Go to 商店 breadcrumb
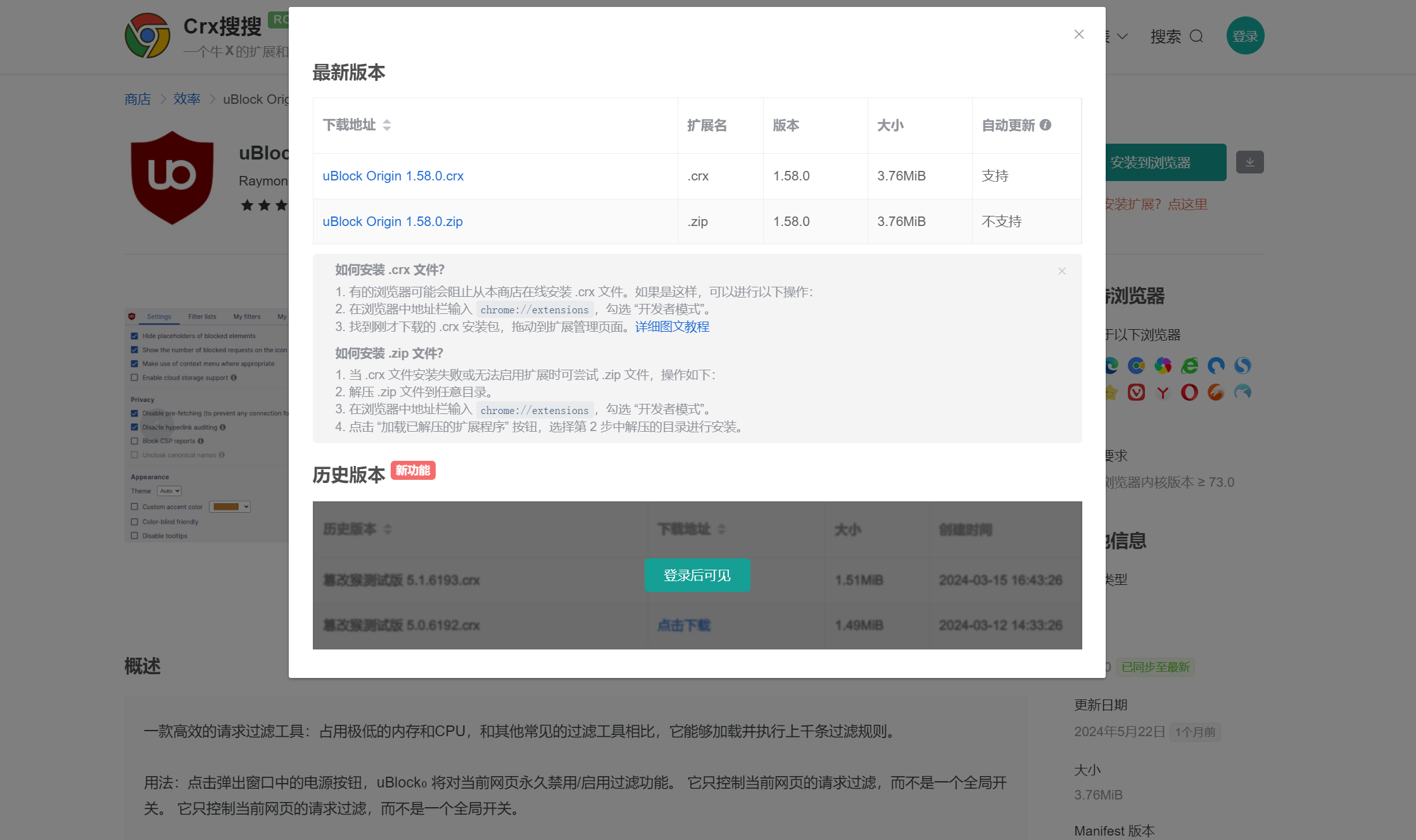Screen dimensions: 1416x840 137,99
